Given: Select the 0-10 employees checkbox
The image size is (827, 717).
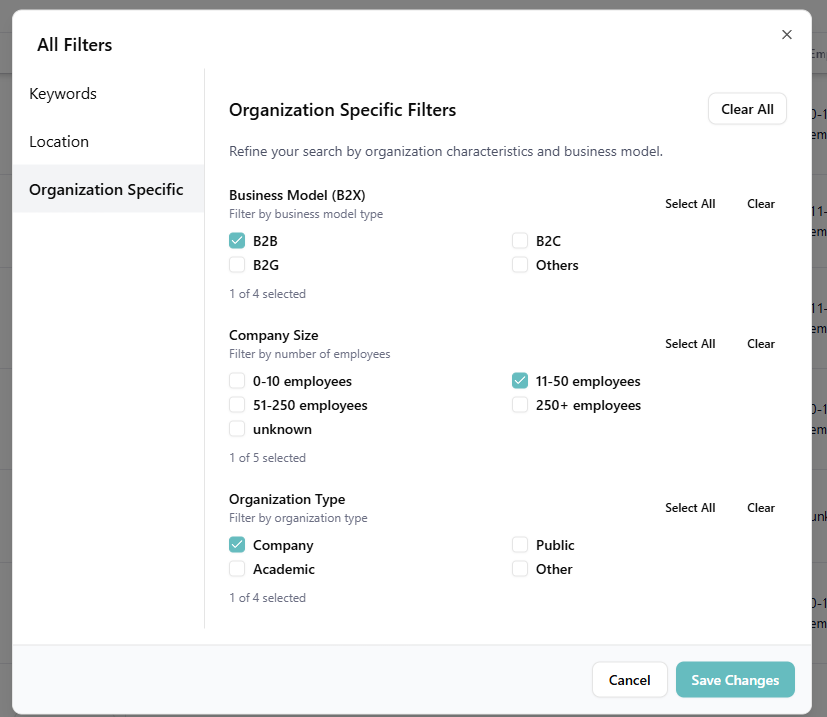Looking at the screenshot, I should tap(237, 381).
